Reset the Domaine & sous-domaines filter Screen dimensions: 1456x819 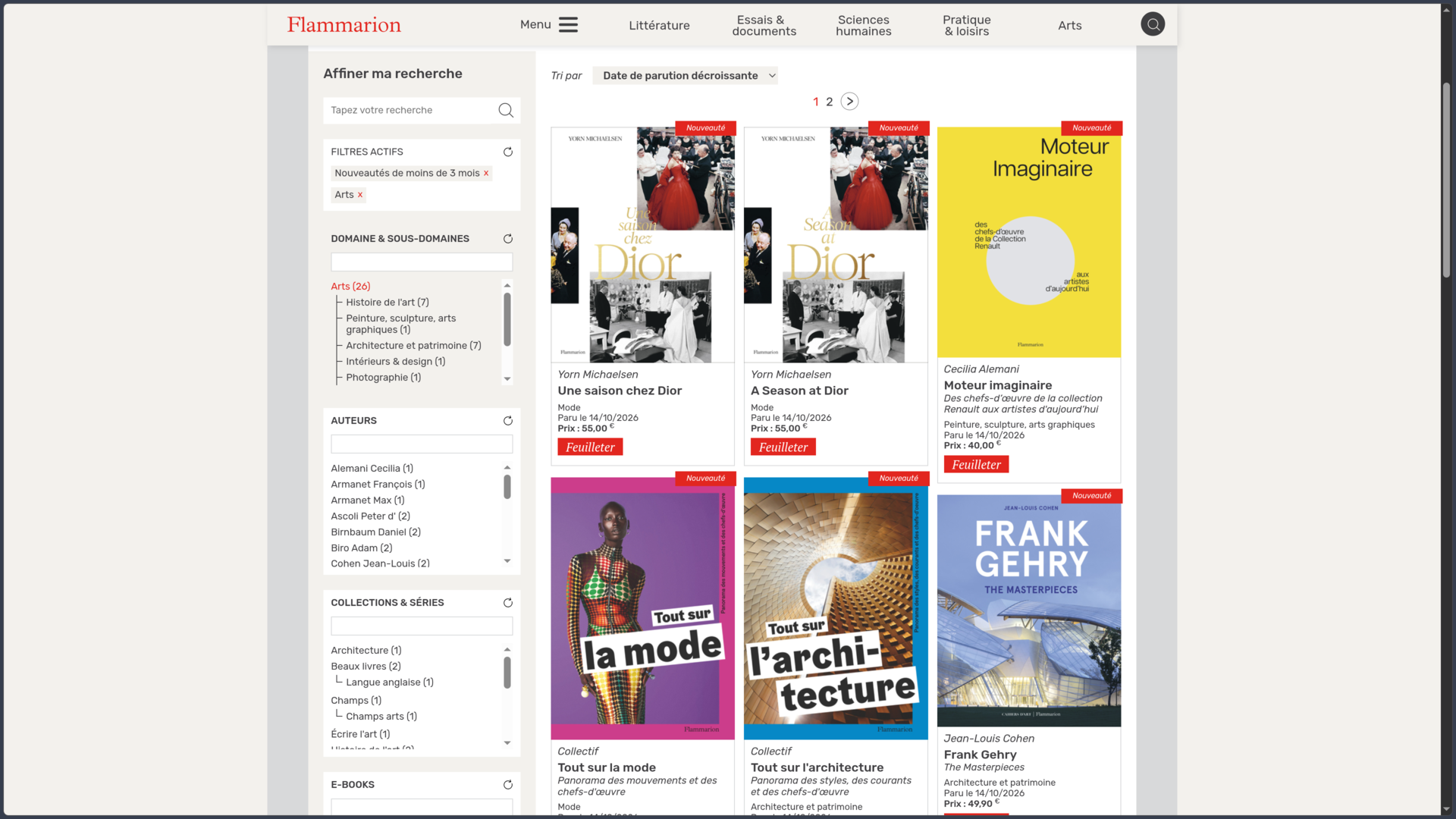pyautogui.click(x=508, y=239)
